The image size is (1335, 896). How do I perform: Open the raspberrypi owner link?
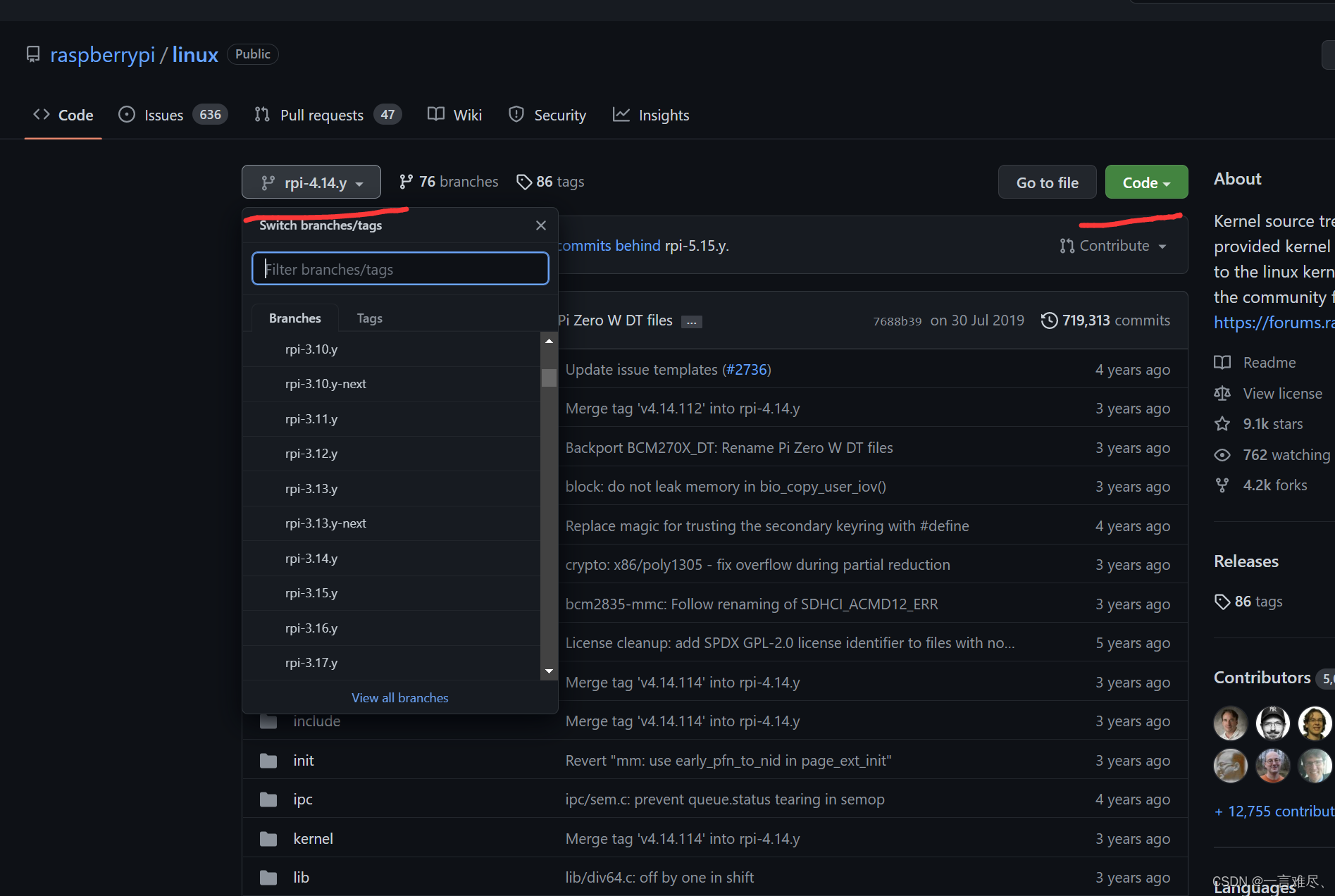click(102, 55)
